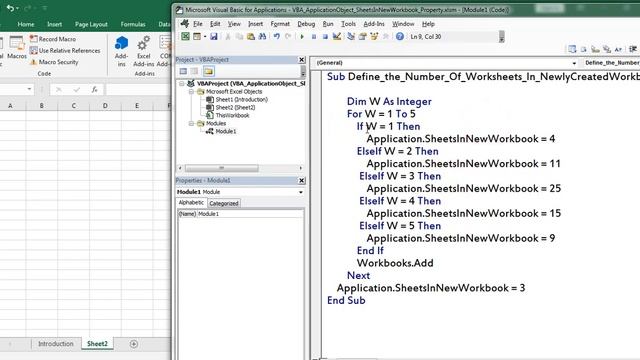
Task: Switch to the Categorized properties tab
Action: tap(224, 203)
